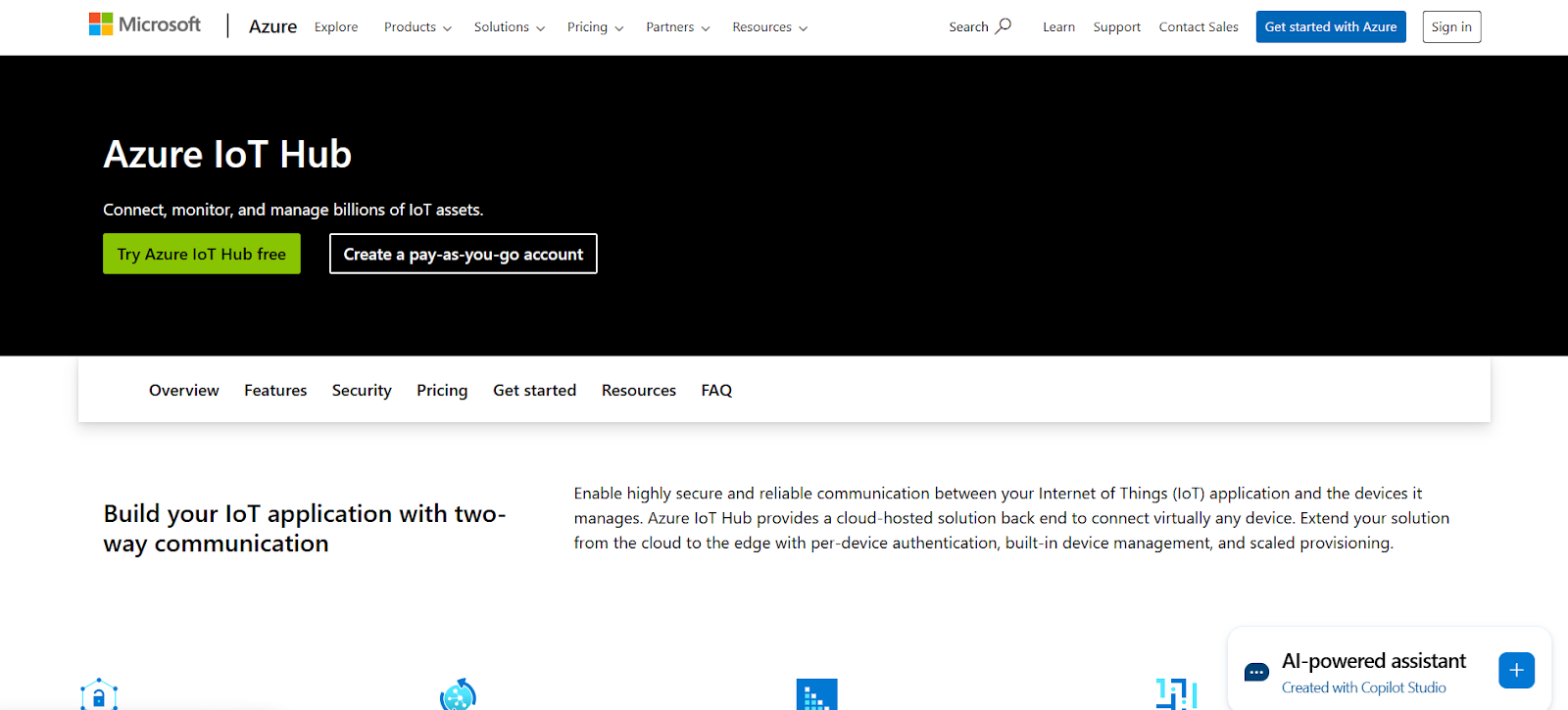
Task: Click Try Azure IoT Hub free button
Action: [202, 254]
